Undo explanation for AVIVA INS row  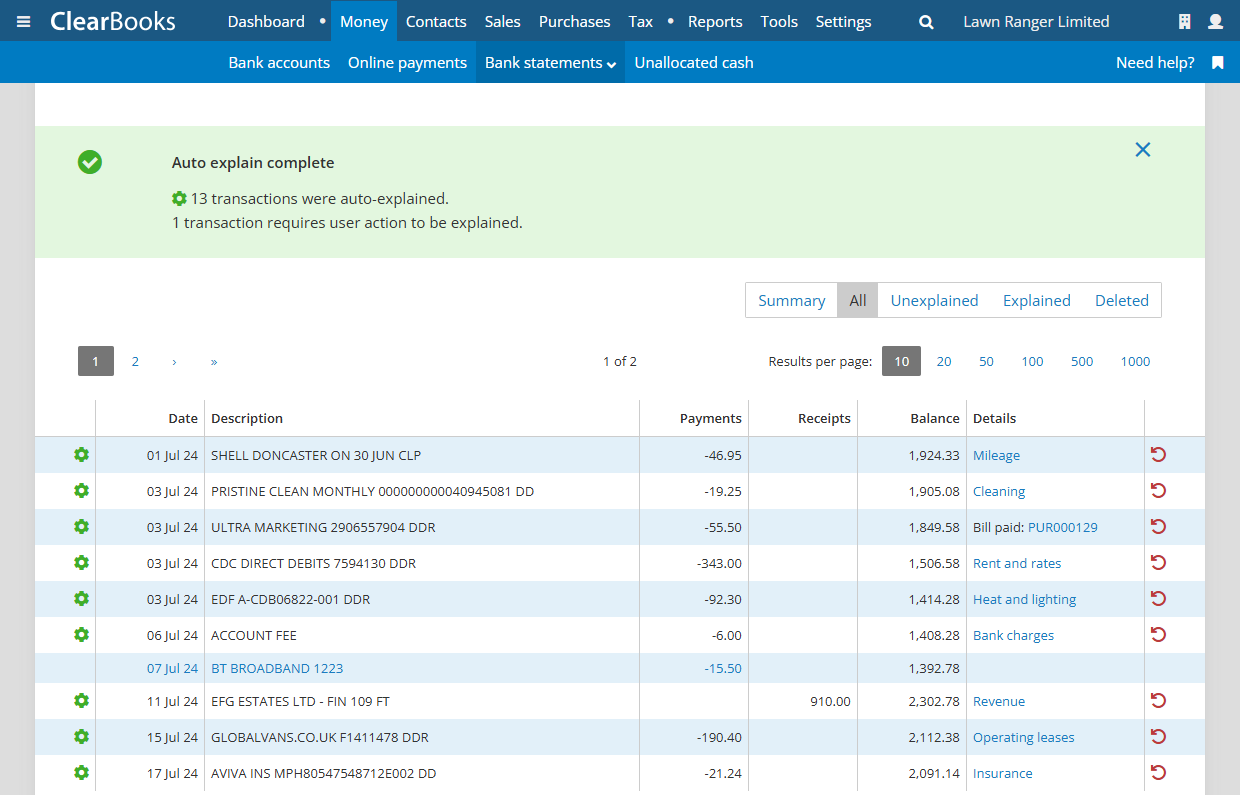click(1158, 773)
